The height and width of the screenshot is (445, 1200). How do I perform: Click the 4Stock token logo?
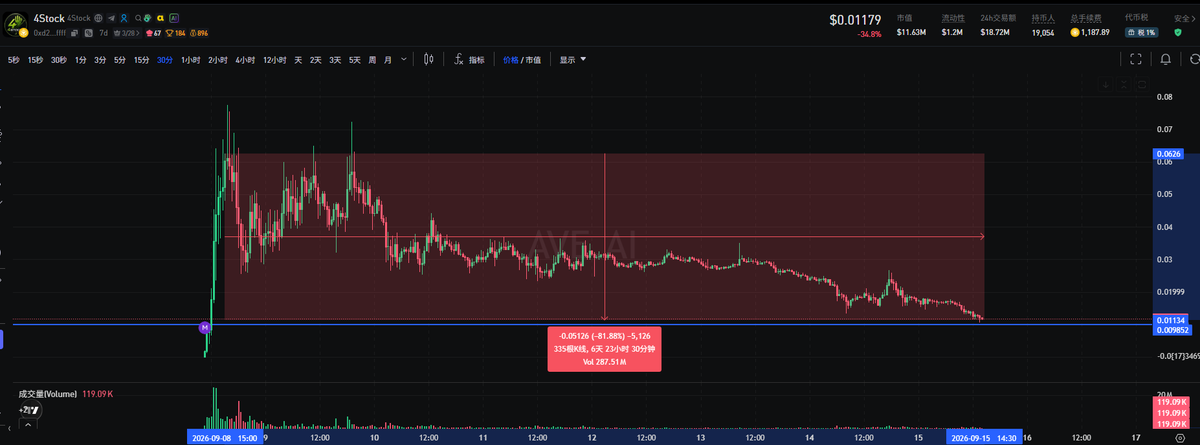16,24
